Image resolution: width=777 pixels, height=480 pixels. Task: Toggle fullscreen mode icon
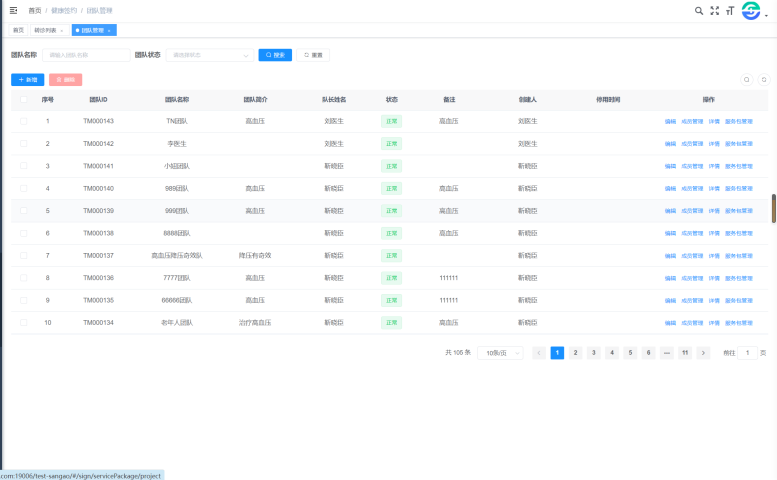tap(714, 11)
